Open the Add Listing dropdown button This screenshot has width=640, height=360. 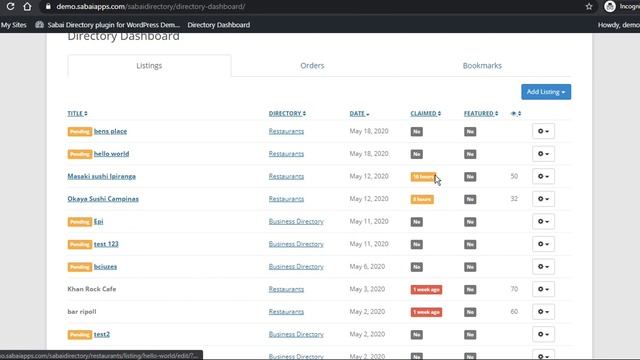click(x=546, y=92)
